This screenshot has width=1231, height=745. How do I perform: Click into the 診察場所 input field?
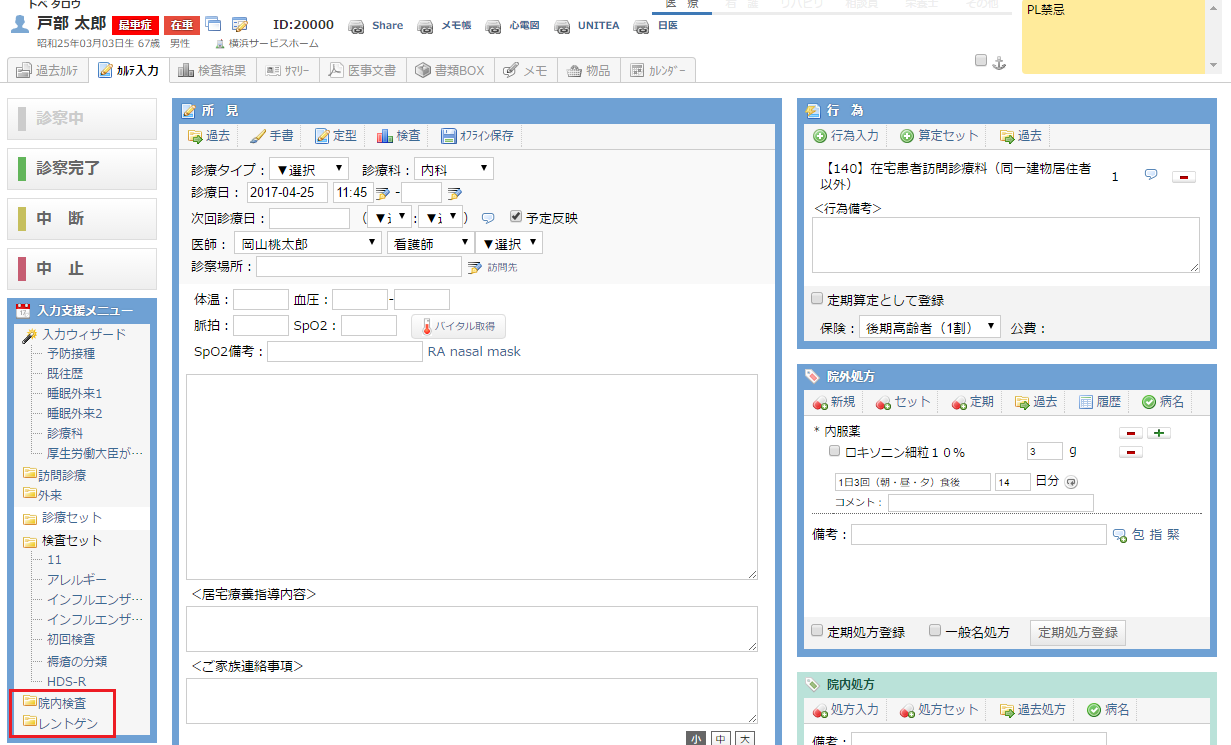click(x=359, y=267)
